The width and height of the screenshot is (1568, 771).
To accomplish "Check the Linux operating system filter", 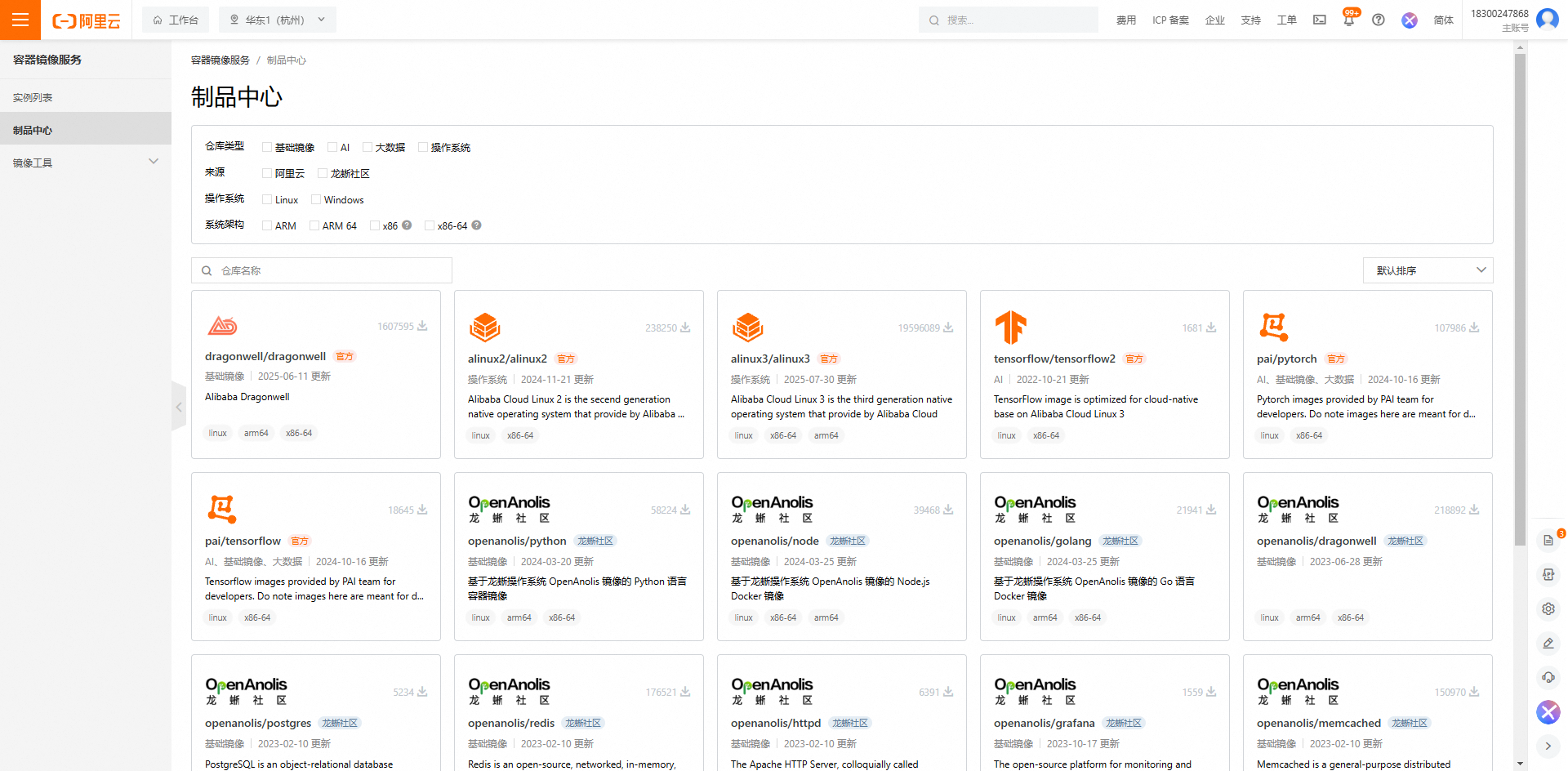I will (x=266, y=199).
